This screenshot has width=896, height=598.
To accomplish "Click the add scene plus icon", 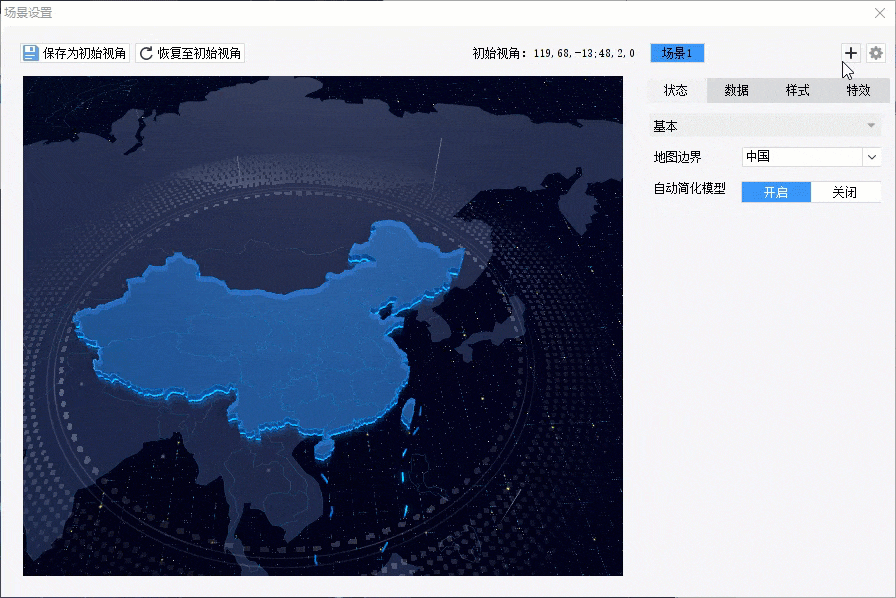I will coord(850,53).
